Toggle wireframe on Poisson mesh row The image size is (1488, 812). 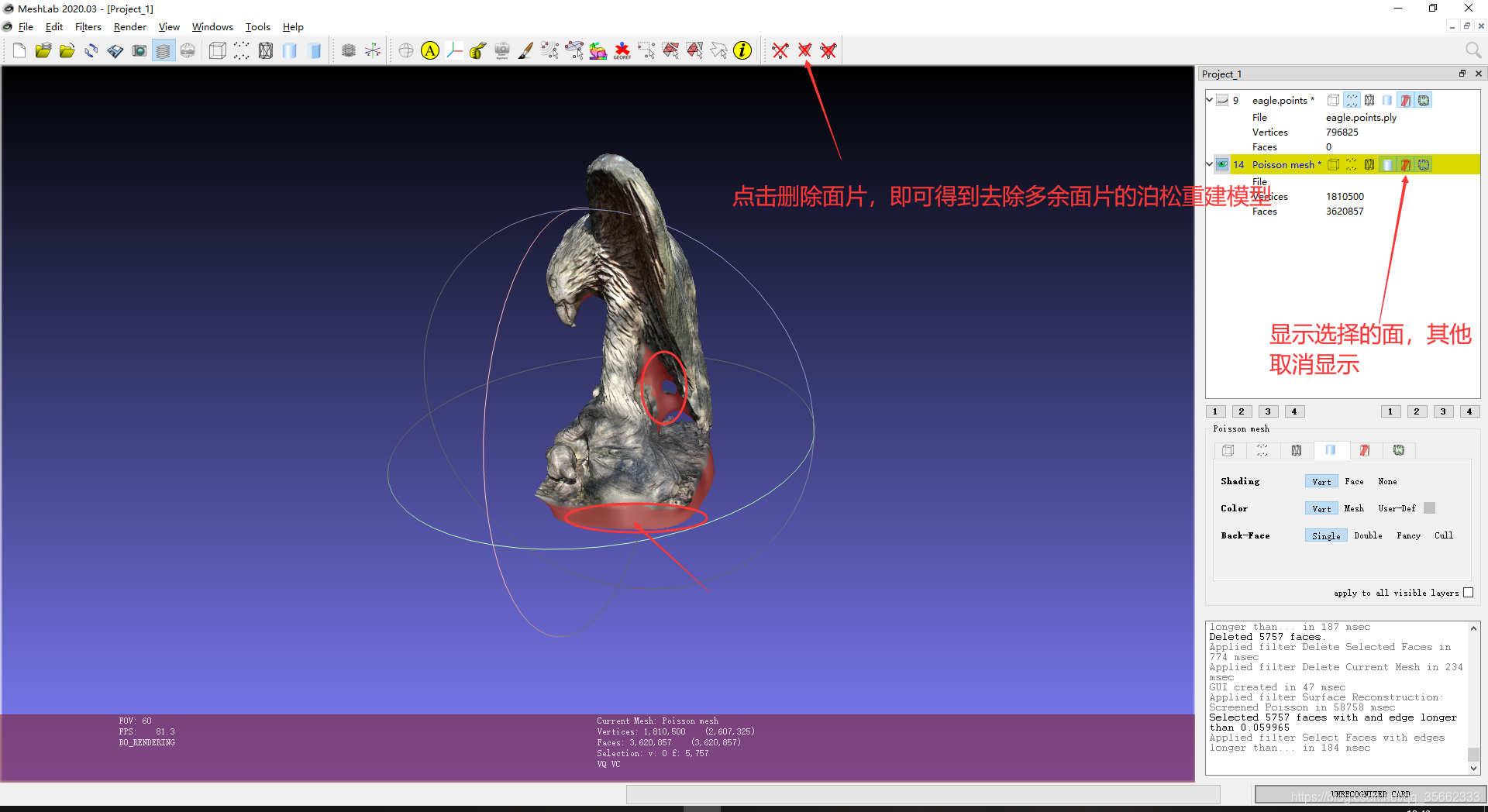(x=1369, y=164)
